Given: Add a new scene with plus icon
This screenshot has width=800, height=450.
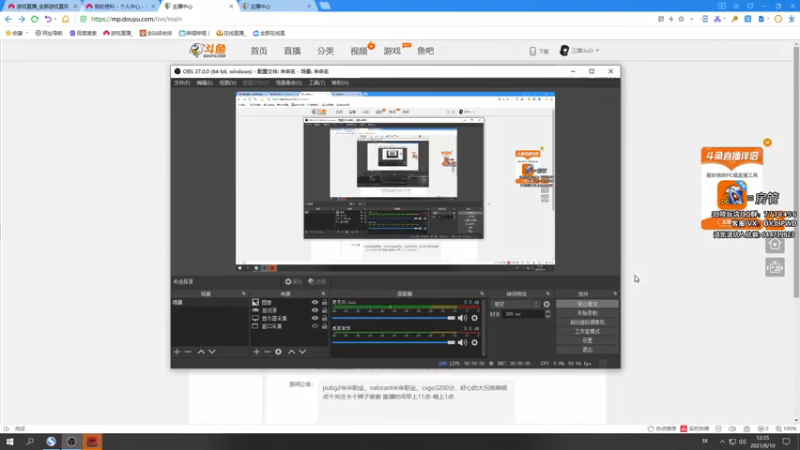Looking at the screenshot, I should coord(177,352).
